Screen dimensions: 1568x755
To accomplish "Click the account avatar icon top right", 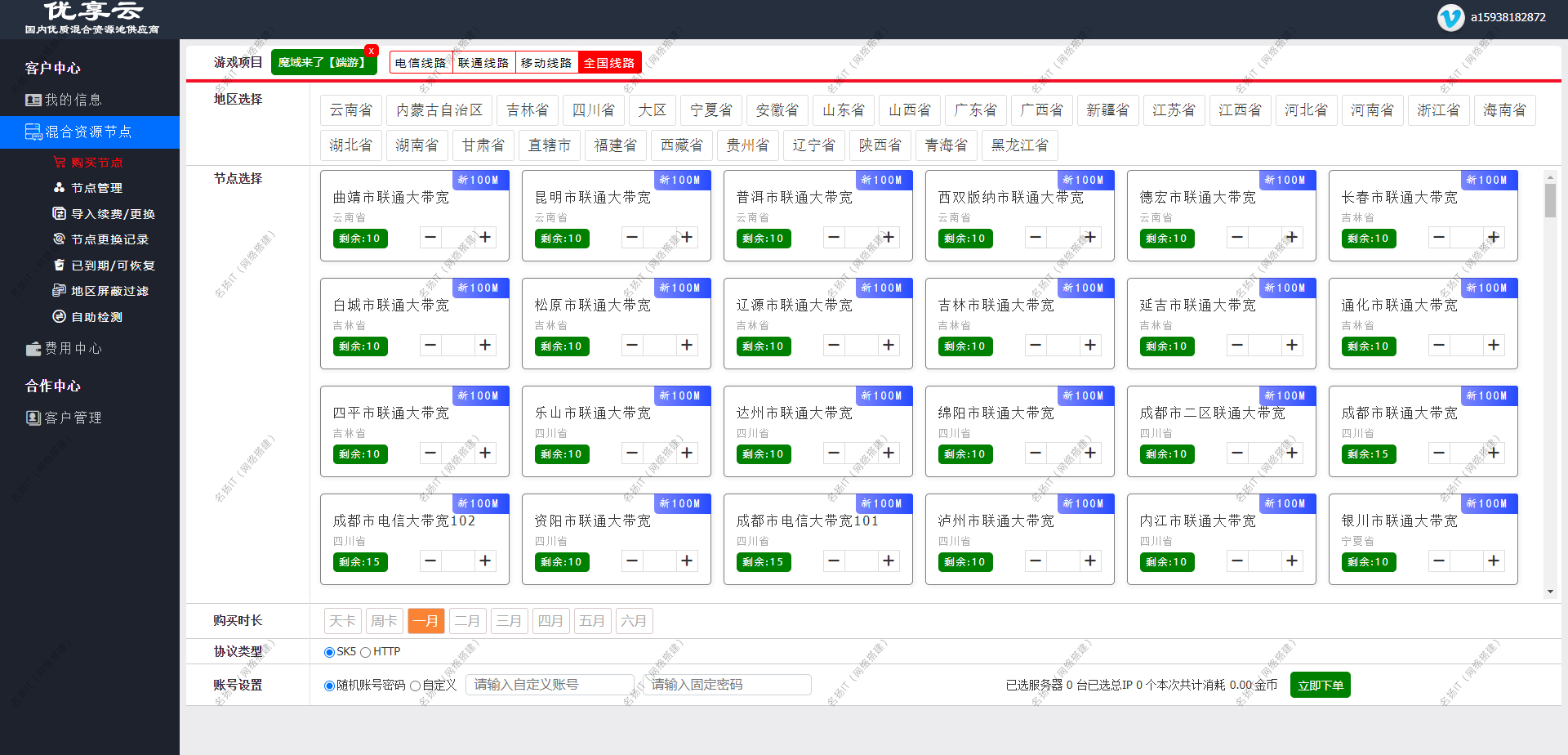I will tap(1450, 17).
